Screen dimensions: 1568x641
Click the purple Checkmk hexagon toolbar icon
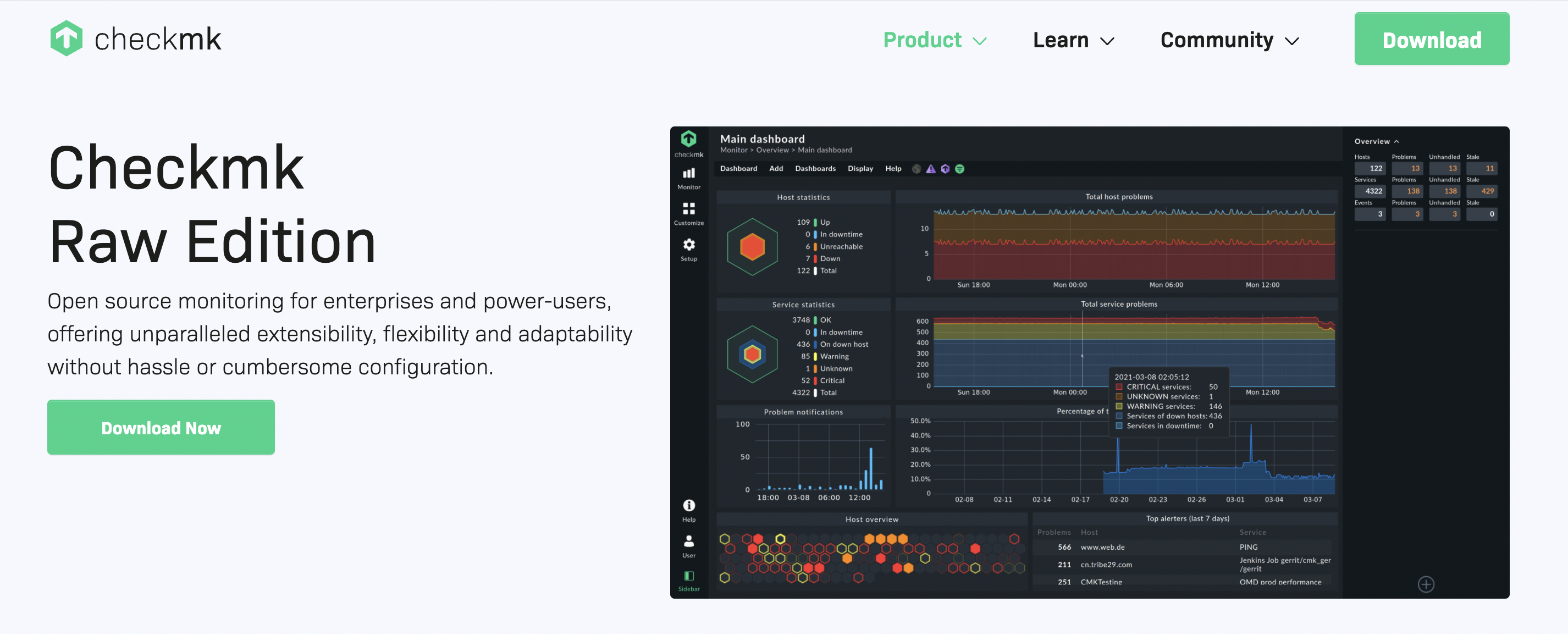click(x=945, y=169)
